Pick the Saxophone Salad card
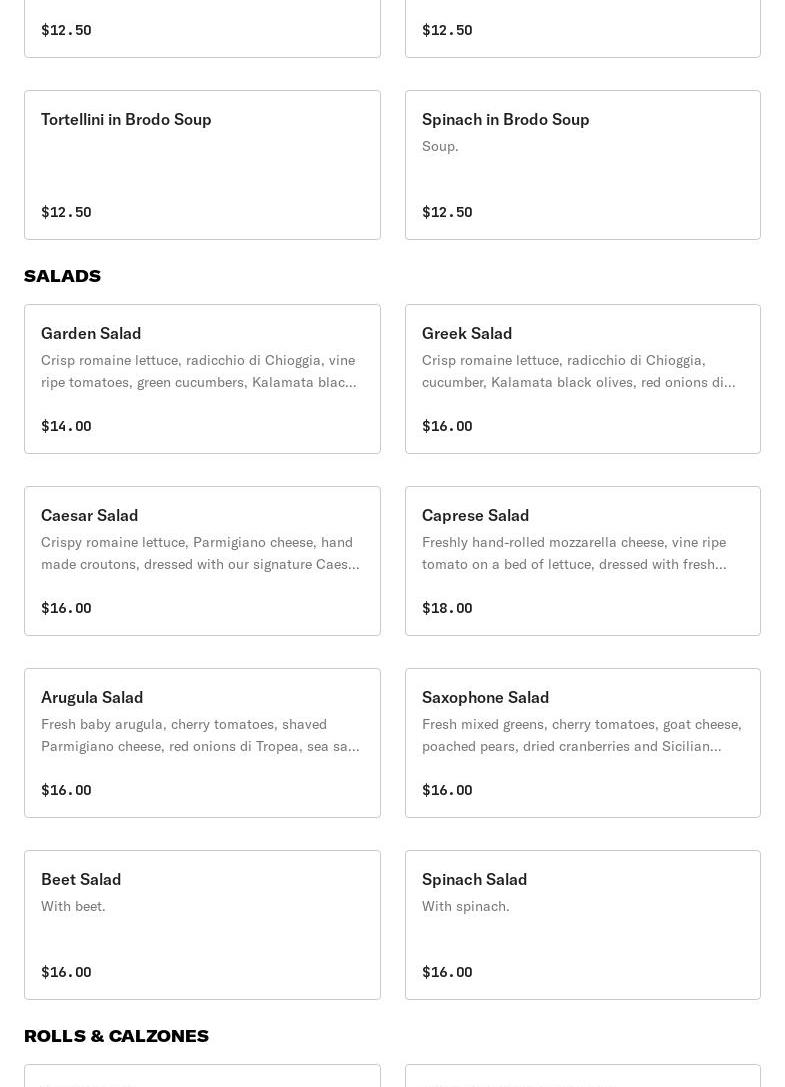Viewport: 785px width, 1087px height. coord(583,743)
